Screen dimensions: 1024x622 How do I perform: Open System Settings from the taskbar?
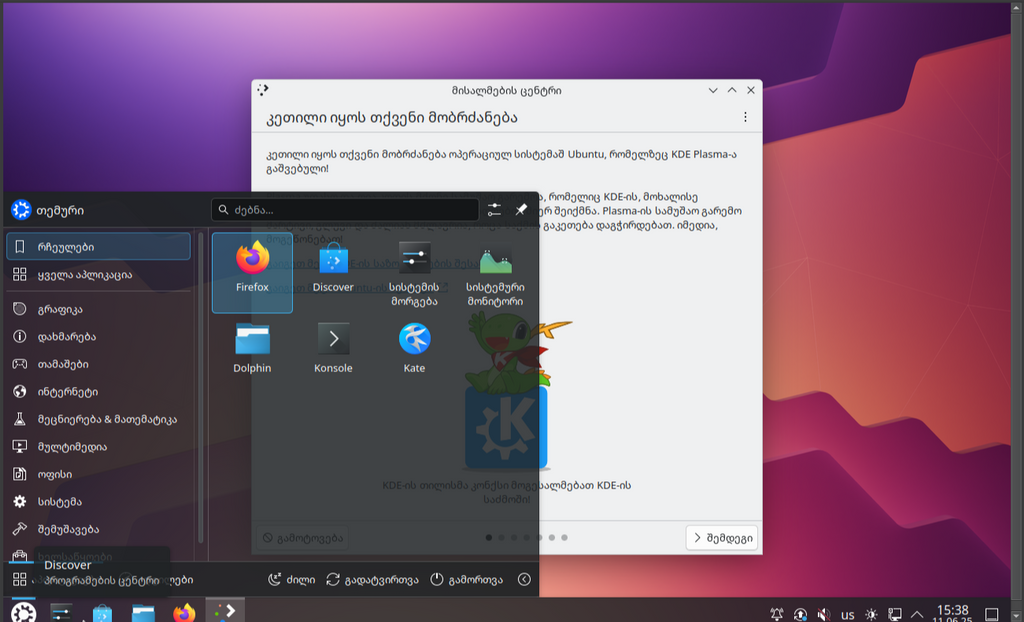61,612
